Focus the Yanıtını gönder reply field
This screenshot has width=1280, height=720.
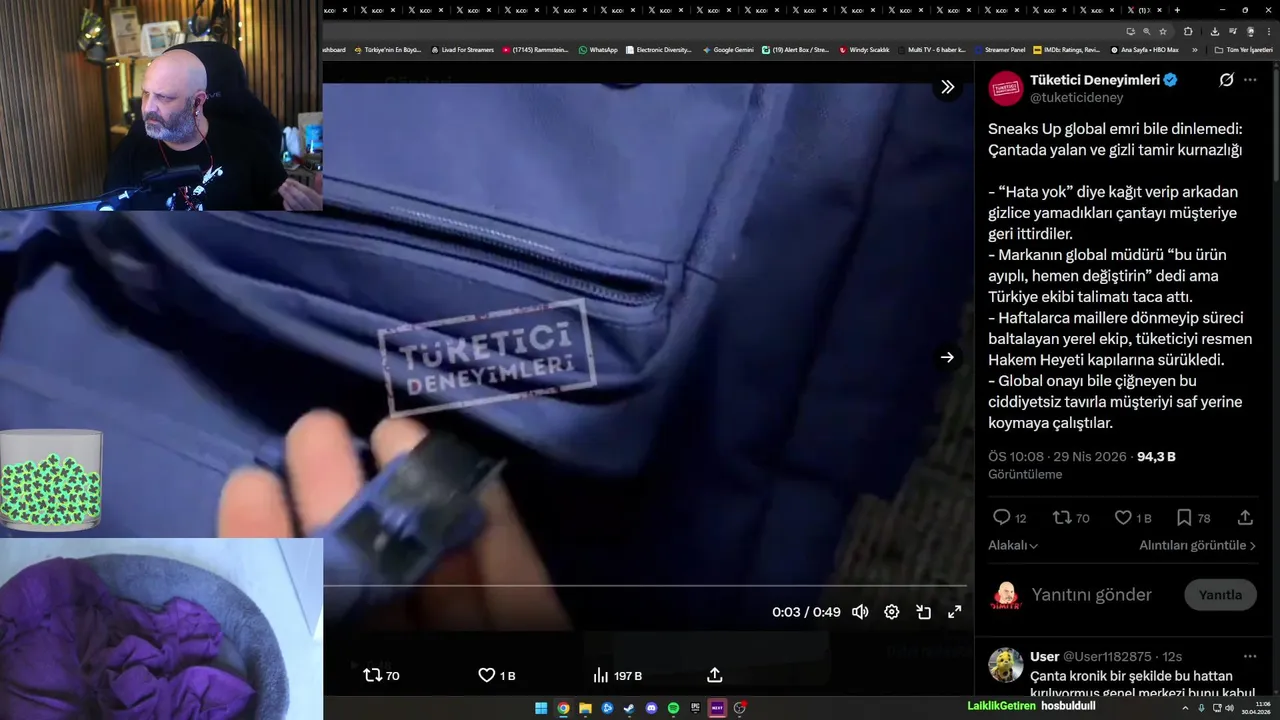point(1092,595)
